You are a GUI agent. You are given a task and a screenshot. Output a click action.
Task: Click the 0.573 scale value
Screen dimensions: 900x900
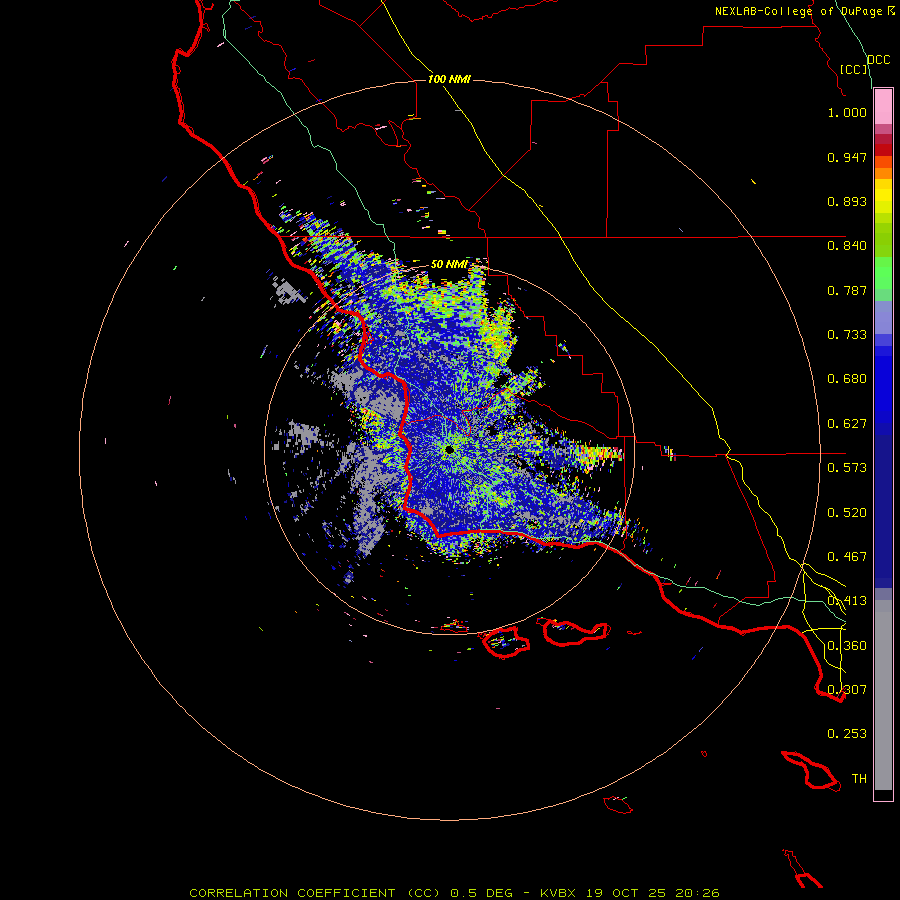[x=847, y=468]
